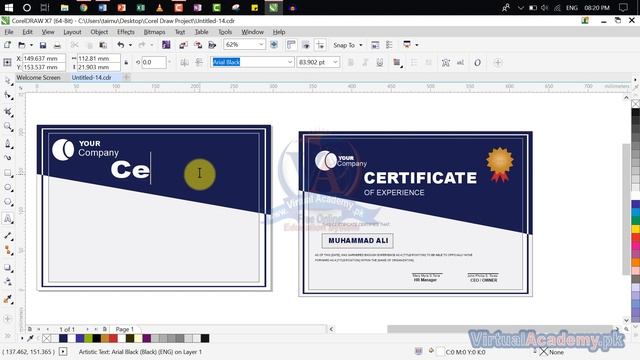Expand the Undo history dropdown arrow
This screenshot has height=360, width=640.
(130, 45)
